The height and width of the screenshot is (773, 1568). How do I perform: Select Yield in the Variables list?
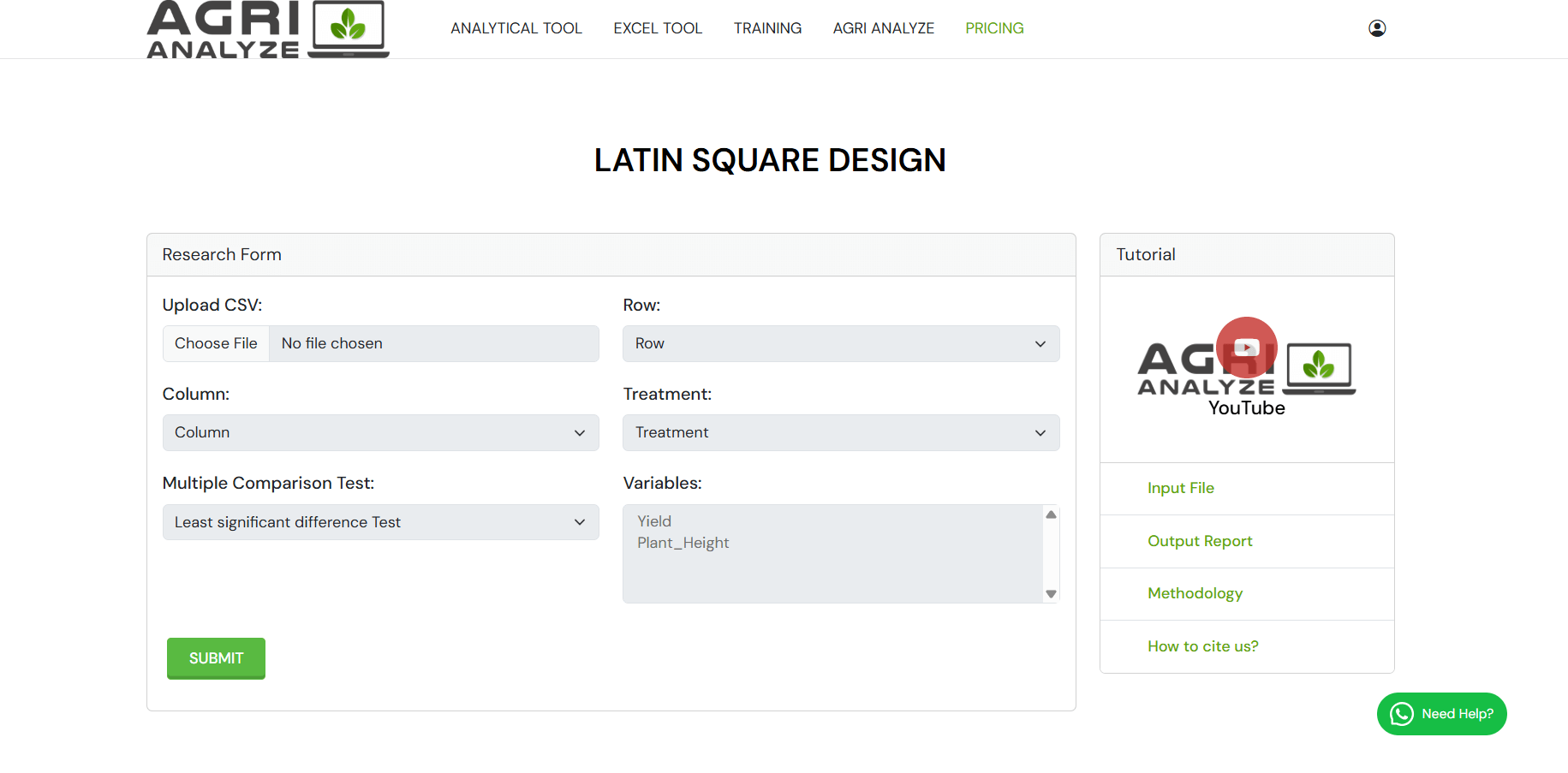(x=654, y=521)
